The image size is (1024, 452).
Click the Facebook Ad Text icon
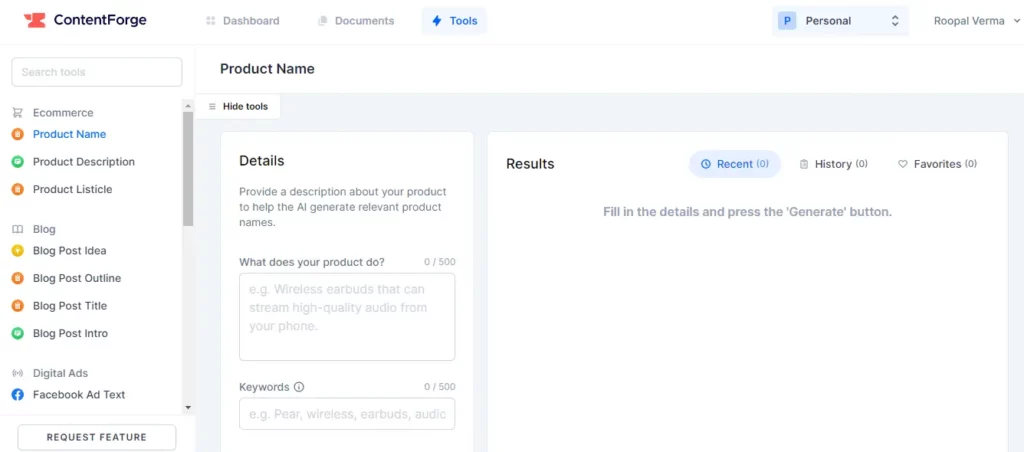17,395
